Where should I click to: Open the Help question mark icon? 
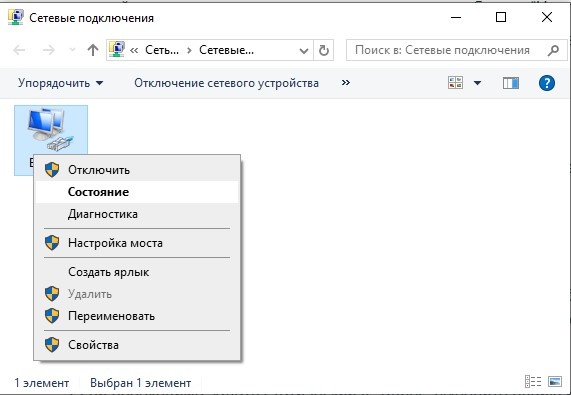tap(547, 83)
